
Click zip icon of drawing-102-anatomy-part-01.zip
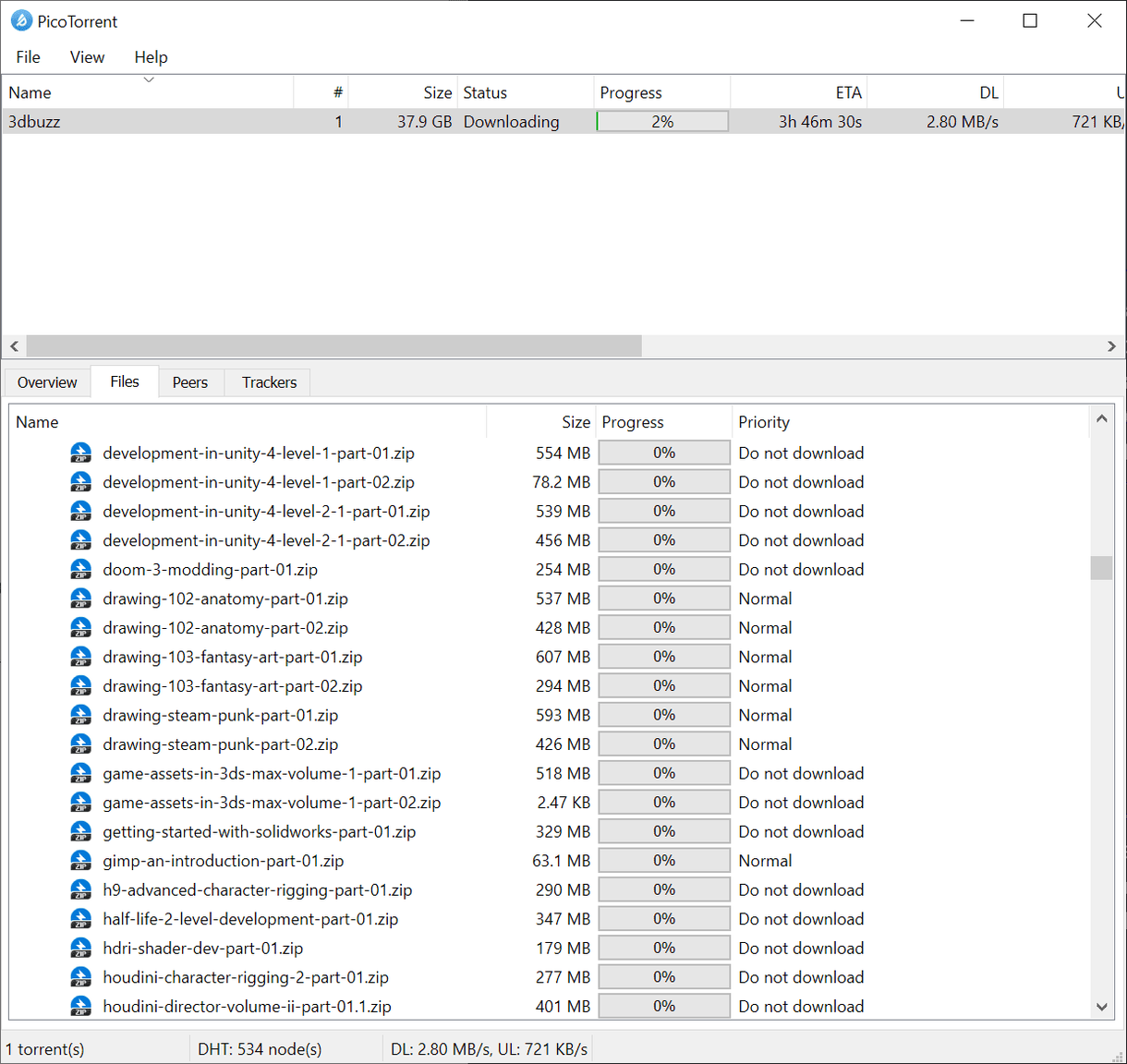point(81,598)
